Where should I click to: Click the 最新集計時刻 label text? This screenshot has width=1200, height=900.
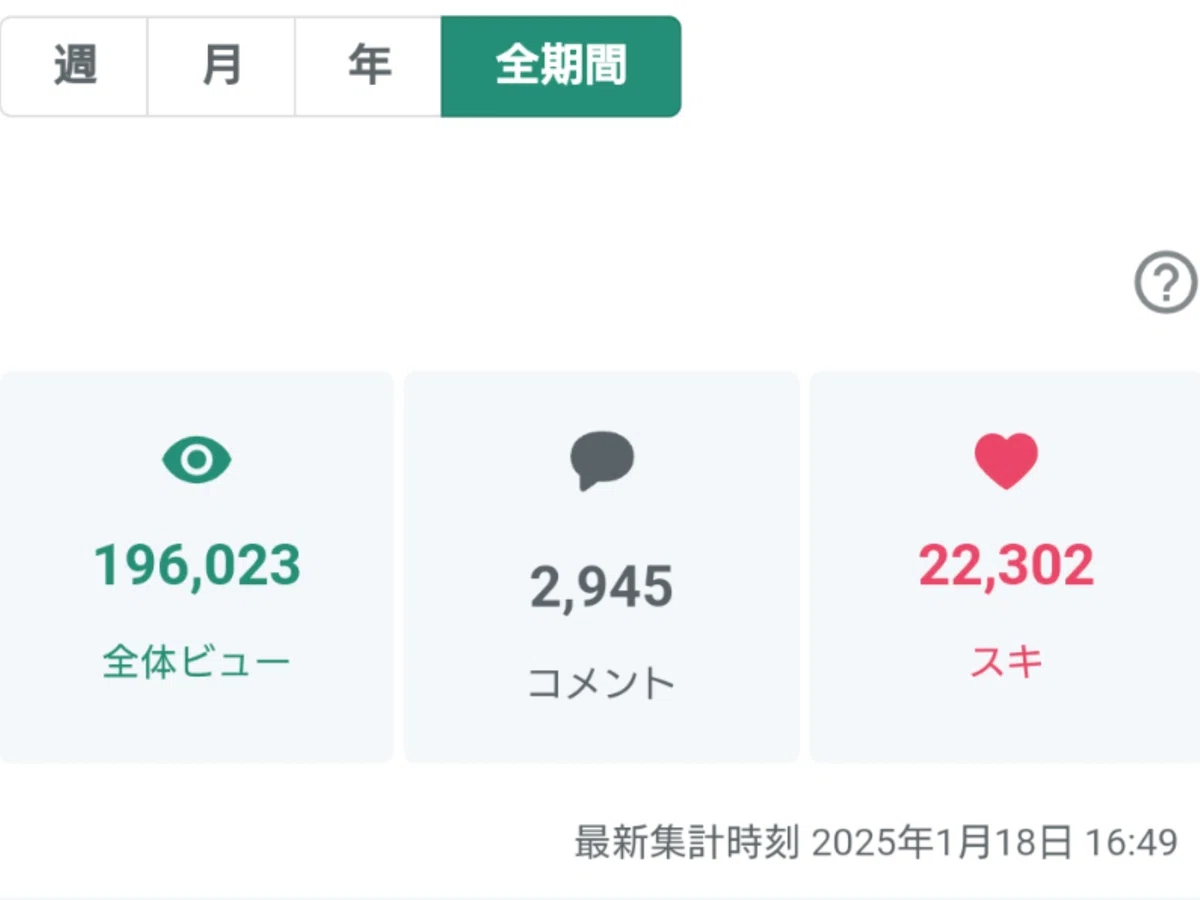coord(687,842)
